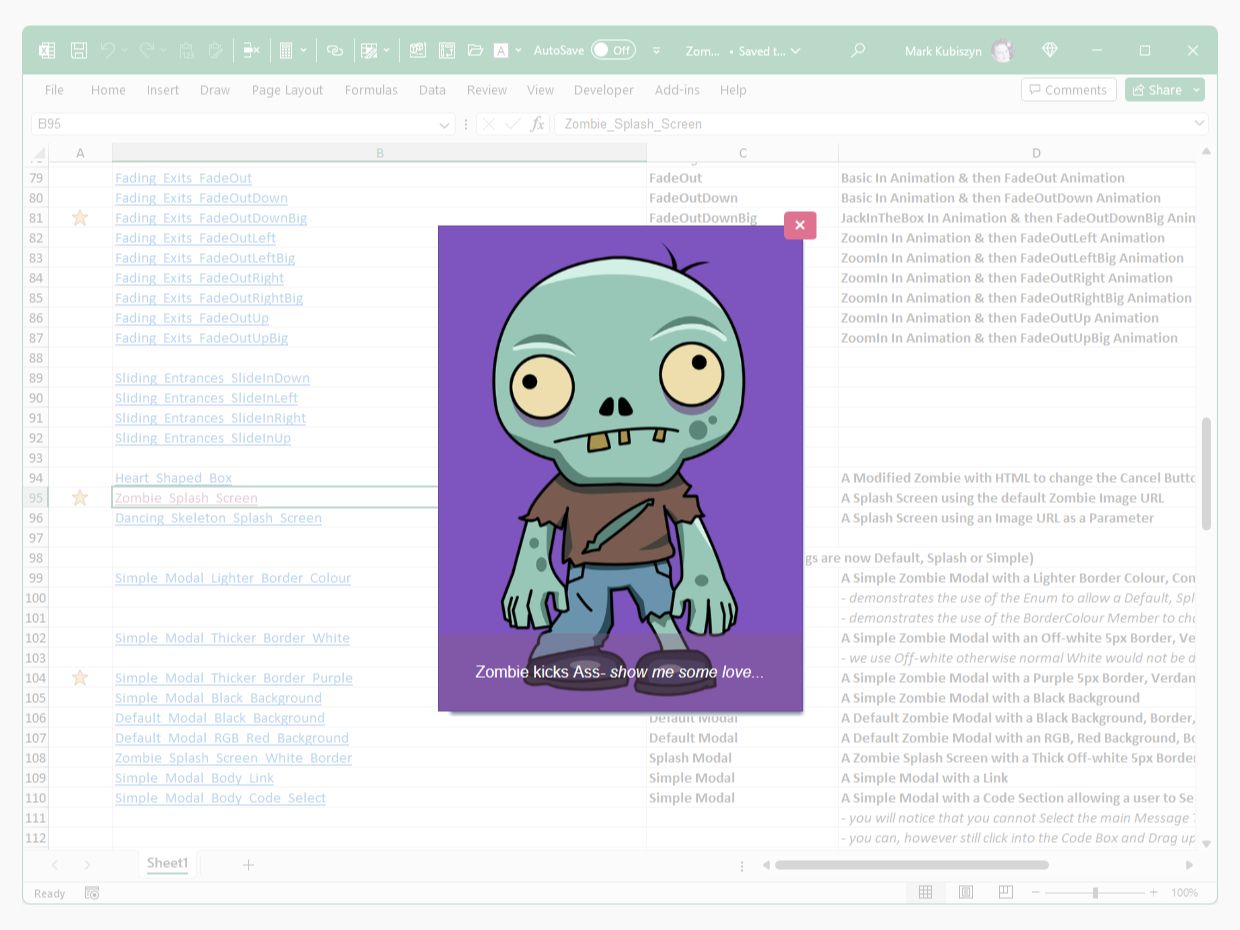Image resolution: width=1240 pixels, height=930 pixels.
Task: Click the link chain icon in toolbar
Action: point(335,50)
